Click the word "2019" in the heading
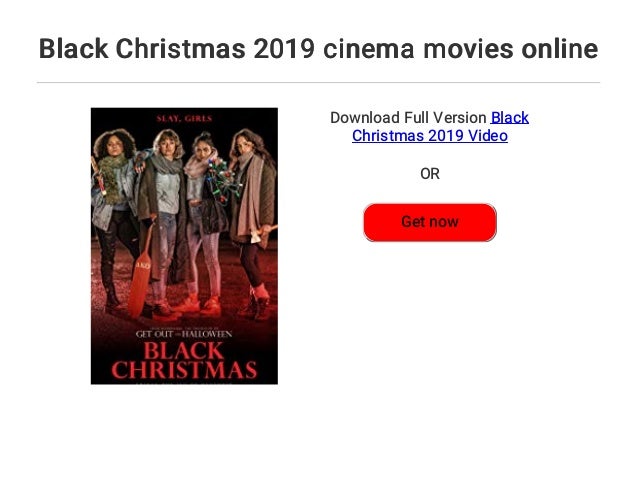This screenshot has height=479, width=638. (284, 49)
